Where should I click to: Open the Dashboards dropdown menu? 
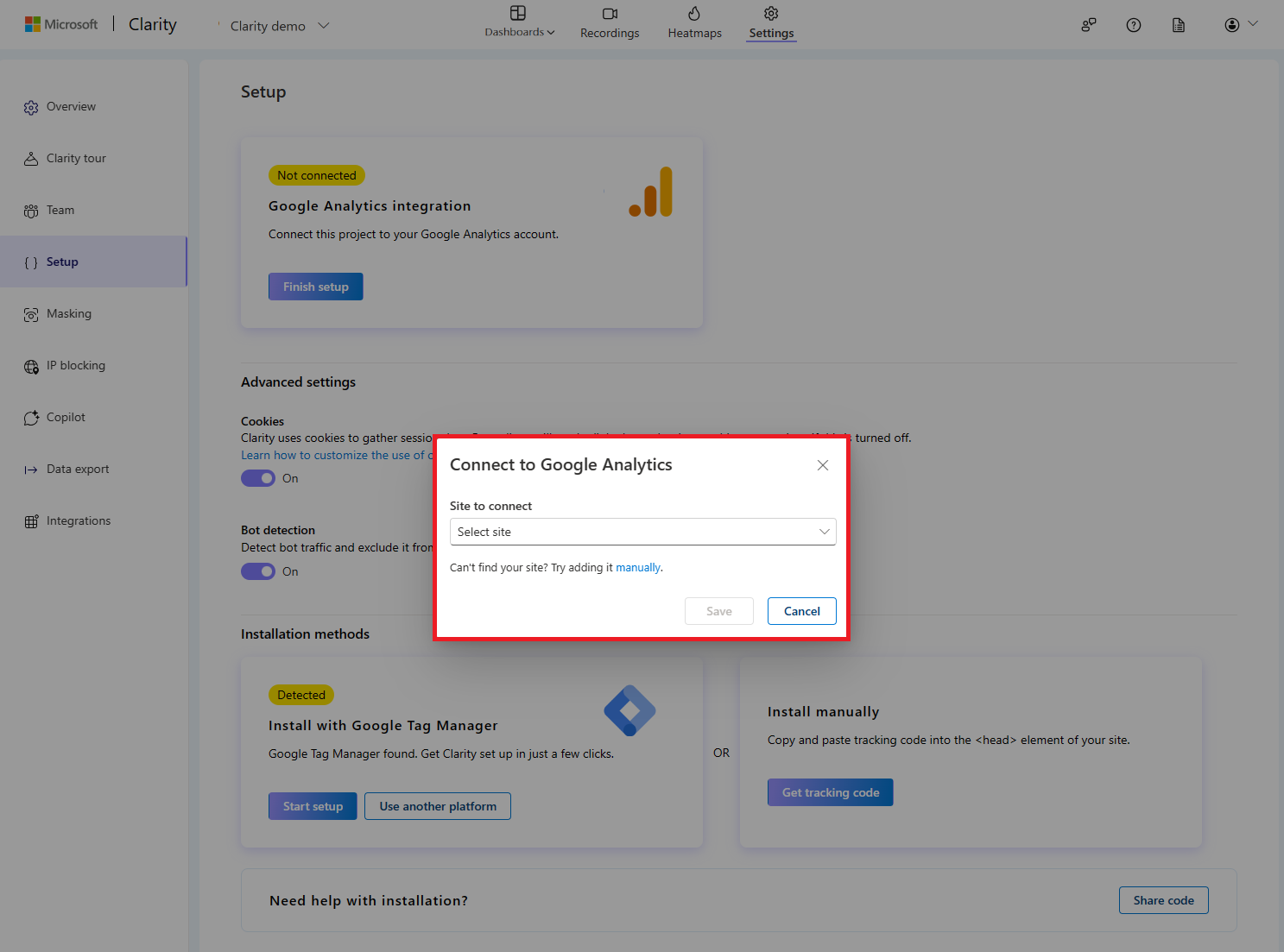[520, 32]
